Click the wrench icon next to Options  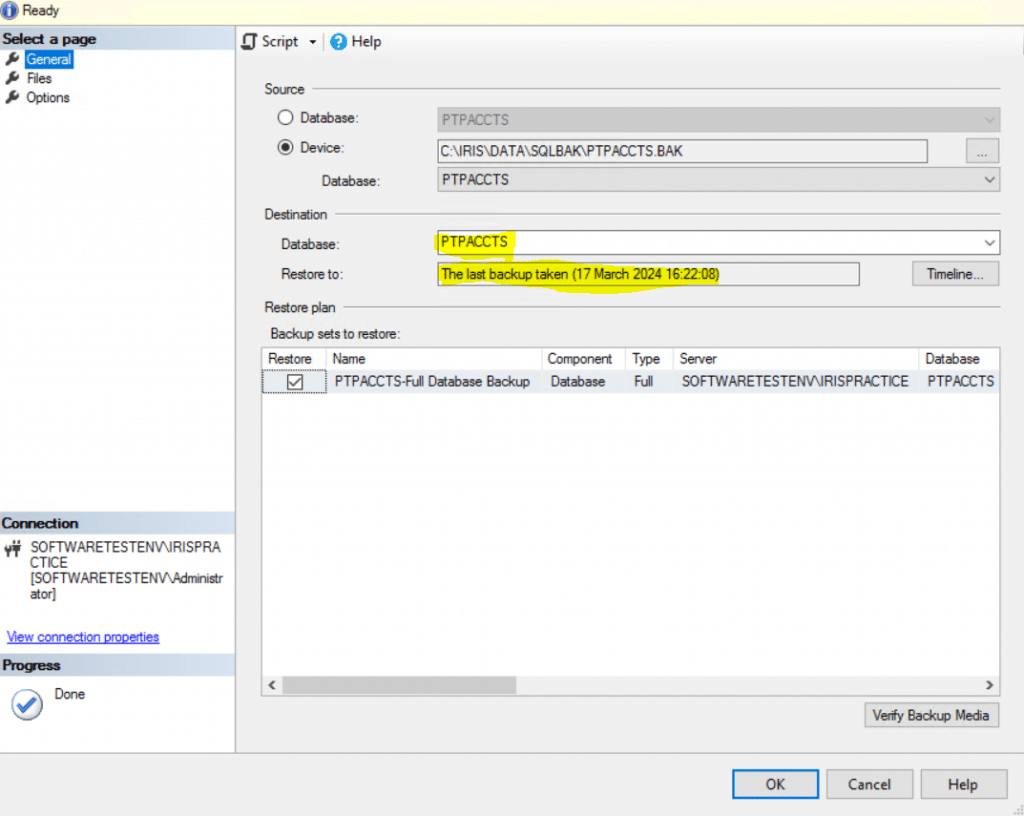click(x=12, y=97)
